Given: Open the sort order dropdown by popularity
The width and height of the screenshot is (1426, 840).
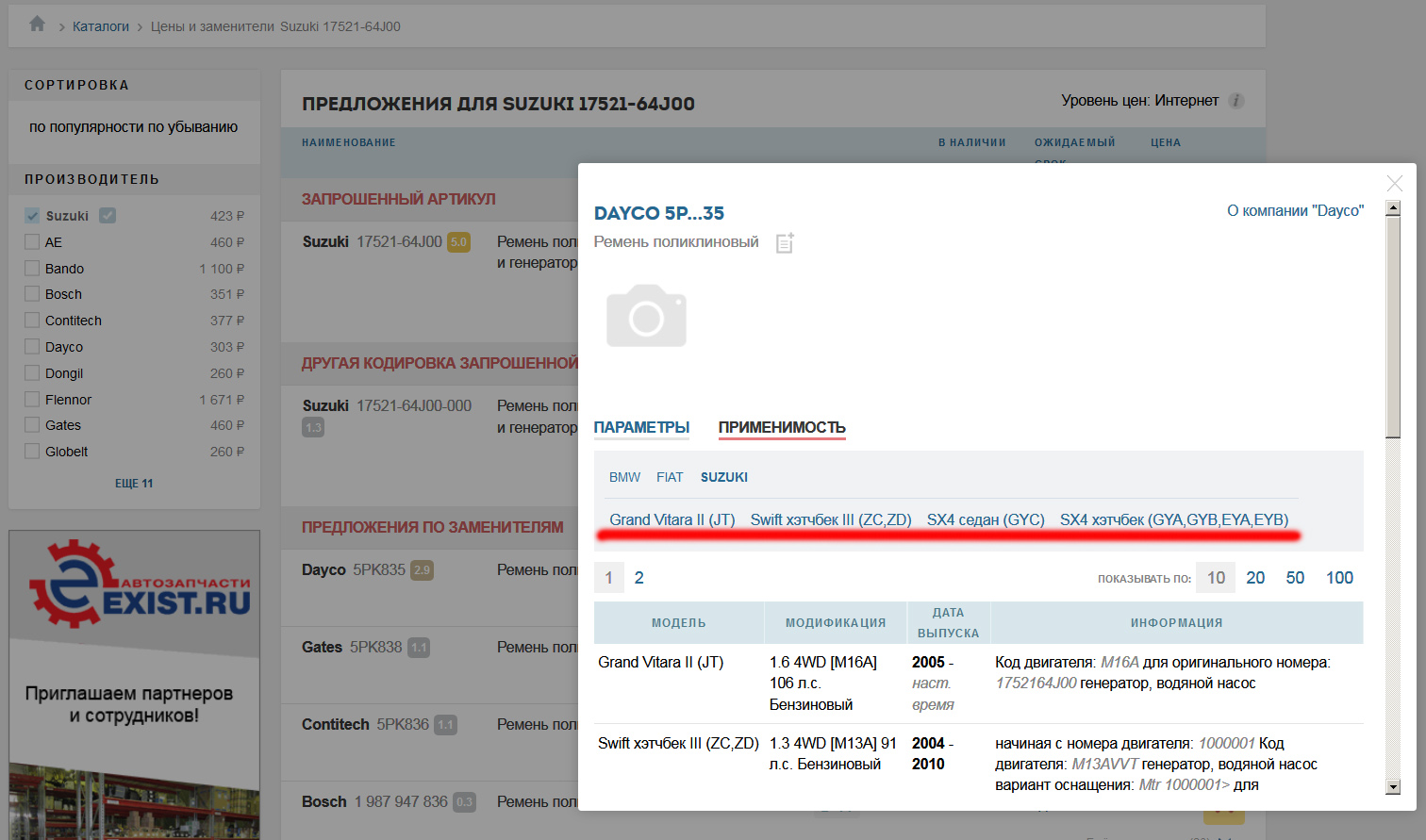Looking at the screenshot, I should pos(133,127).
